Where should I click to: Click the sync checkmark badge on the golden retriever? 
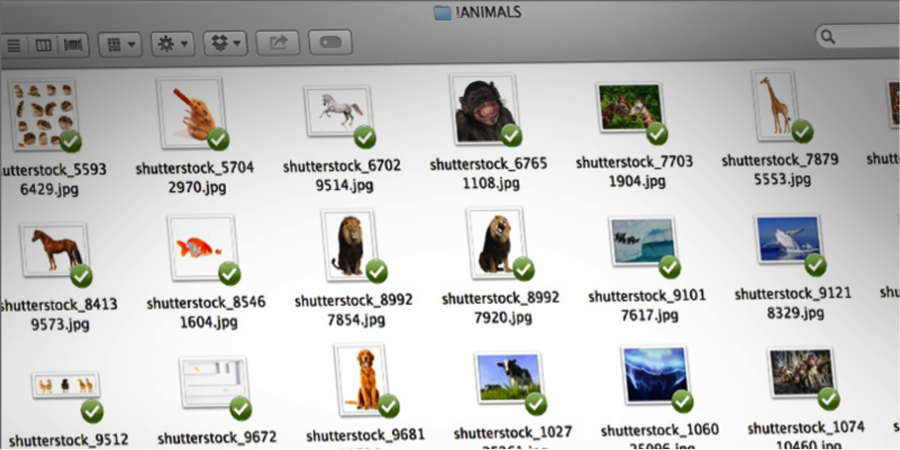tap(389, 406)
